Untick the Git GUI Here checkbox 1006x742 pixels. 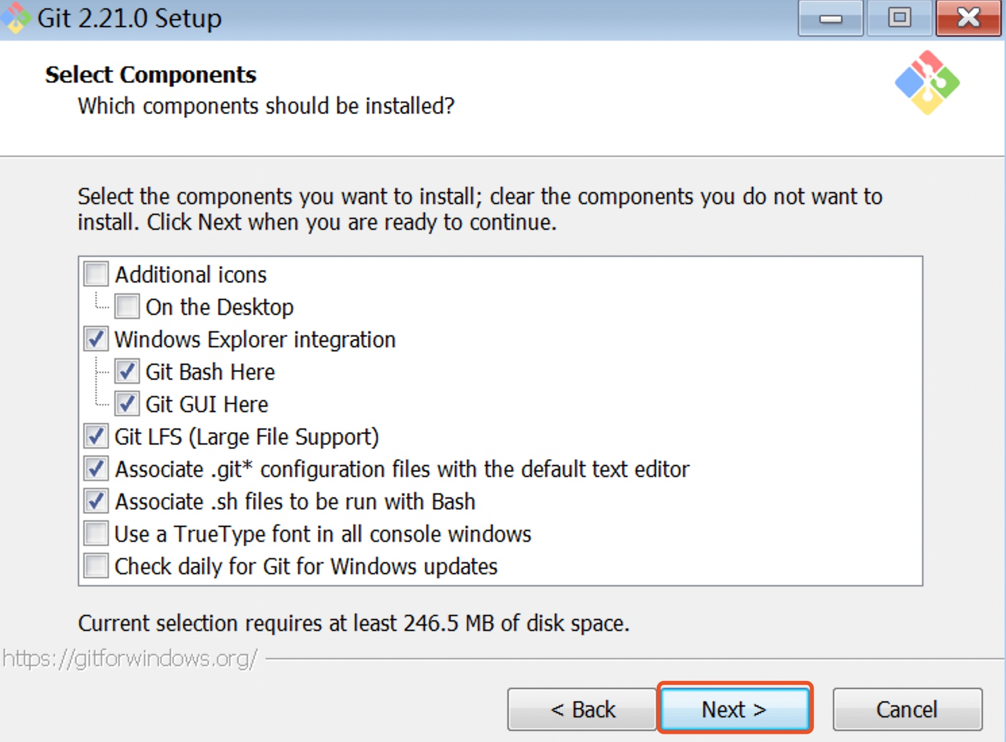[x=127, y=404]
